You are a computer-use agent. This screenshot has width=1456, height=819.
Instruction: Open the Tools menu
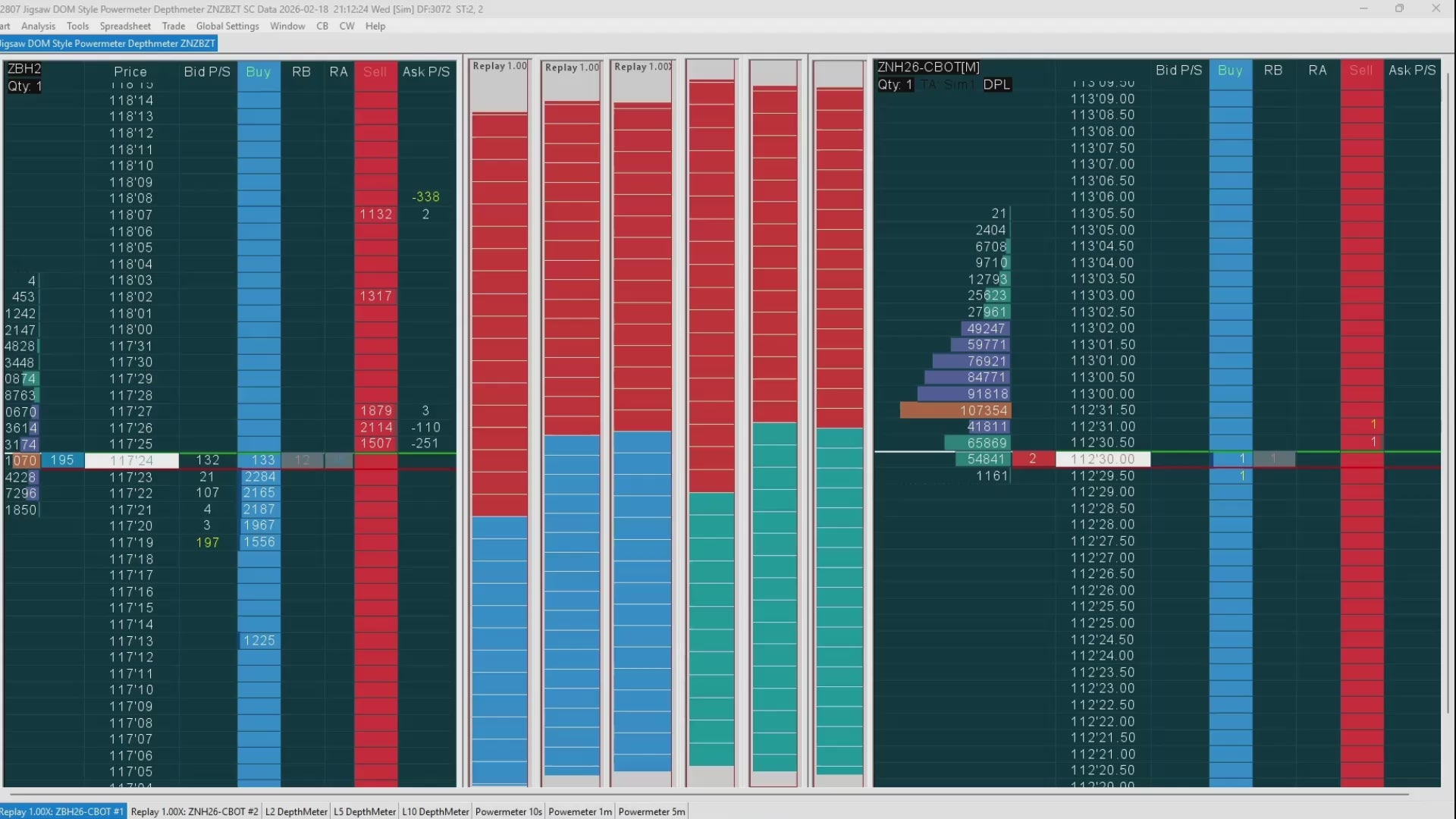click(x=77, y=26)
